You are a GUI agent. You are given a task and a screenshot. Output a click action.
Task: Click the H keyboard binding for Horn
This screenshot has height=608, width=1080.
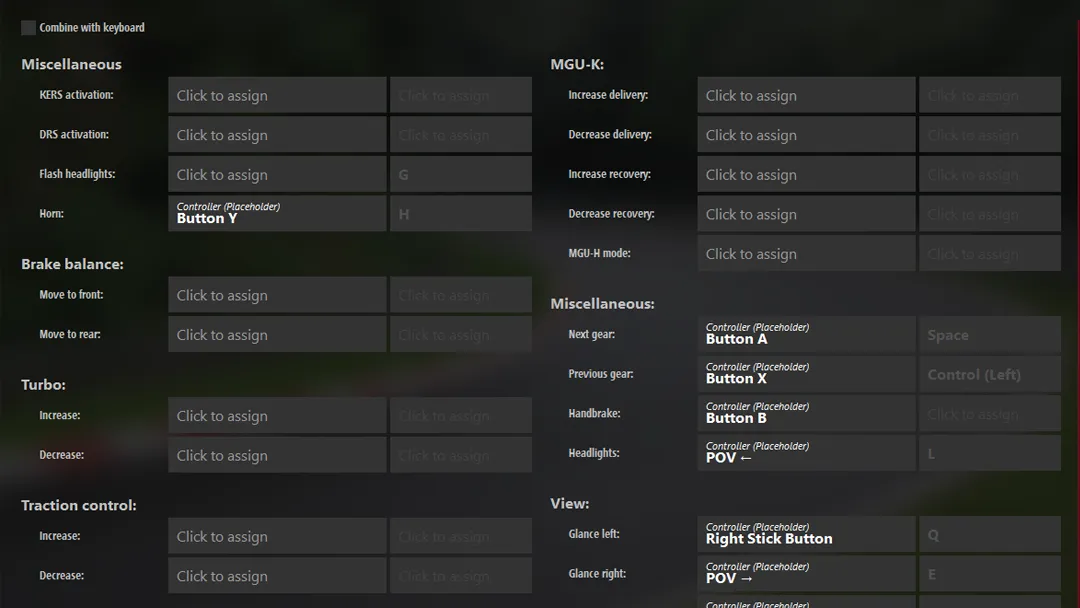[x=460, y=213]
